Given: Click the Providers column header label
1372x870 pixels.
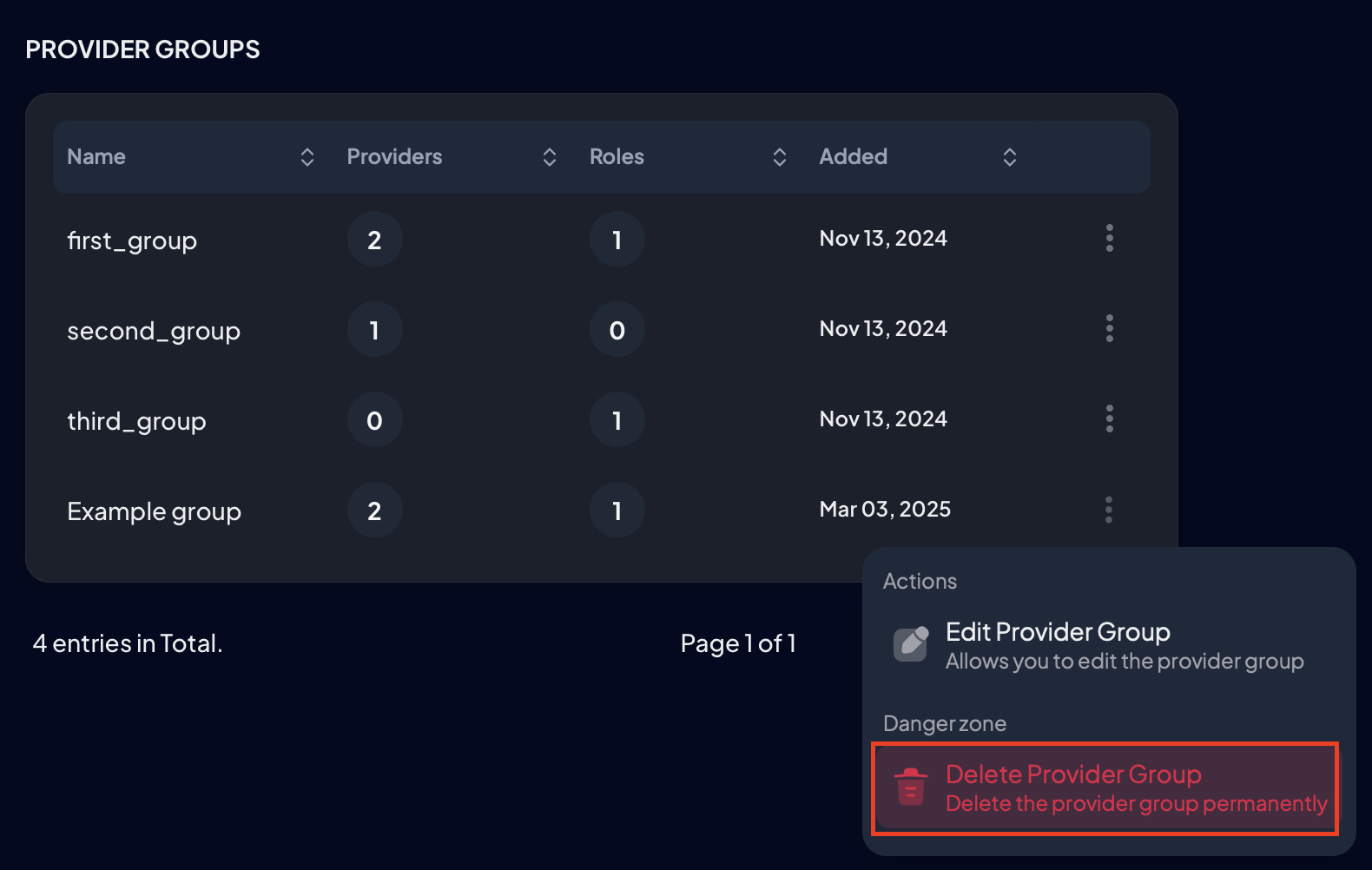Looking at the screenshot, I should click(x=394, y=157).
